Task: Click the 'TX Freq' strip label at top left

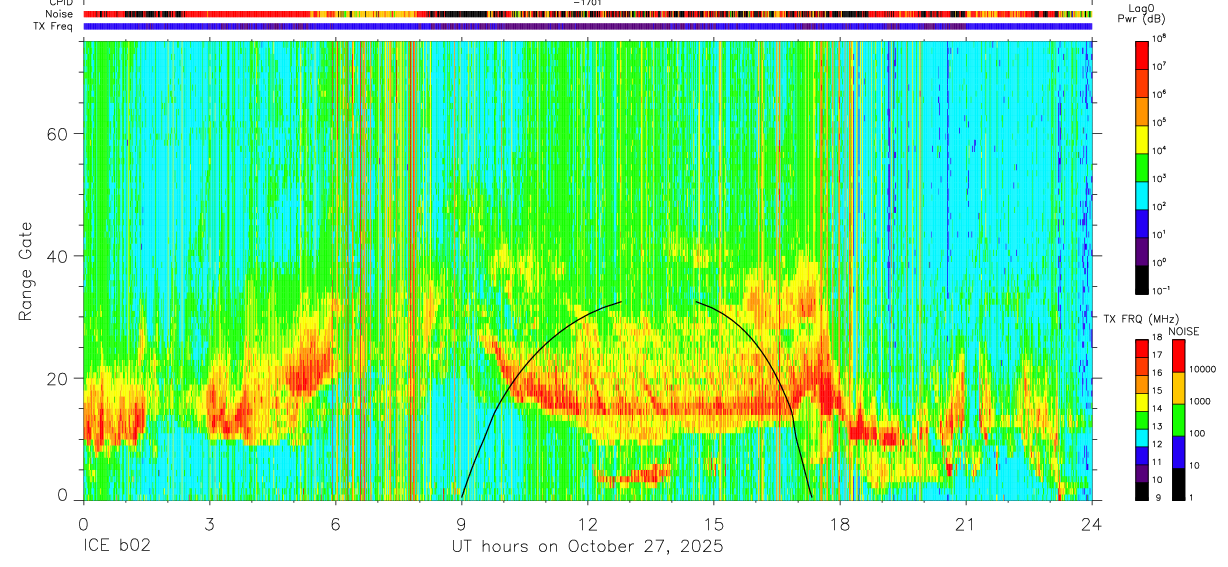Action: 54,25
